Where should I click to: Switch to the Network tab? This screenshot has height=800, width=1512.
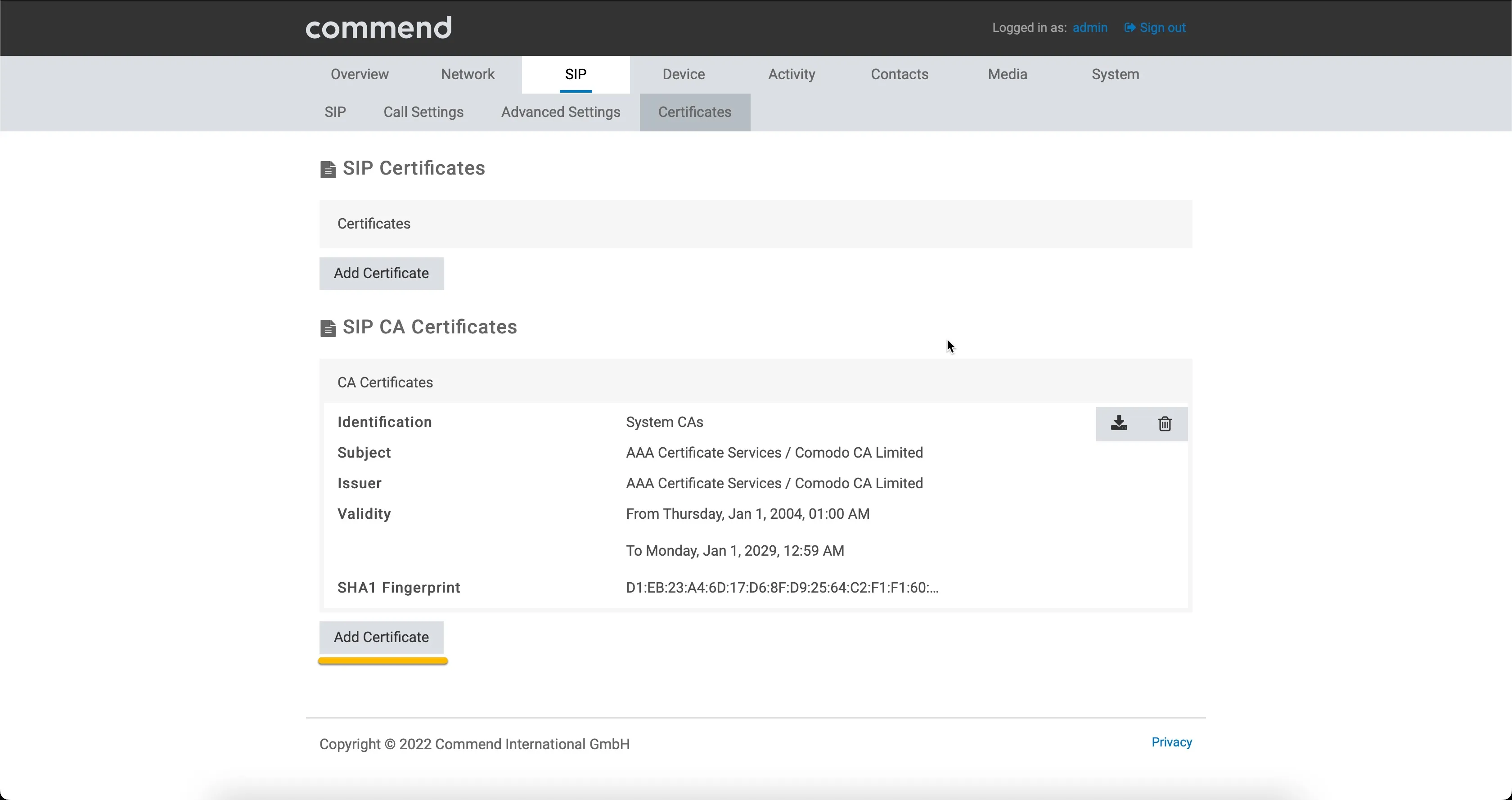tap(468, 75)
